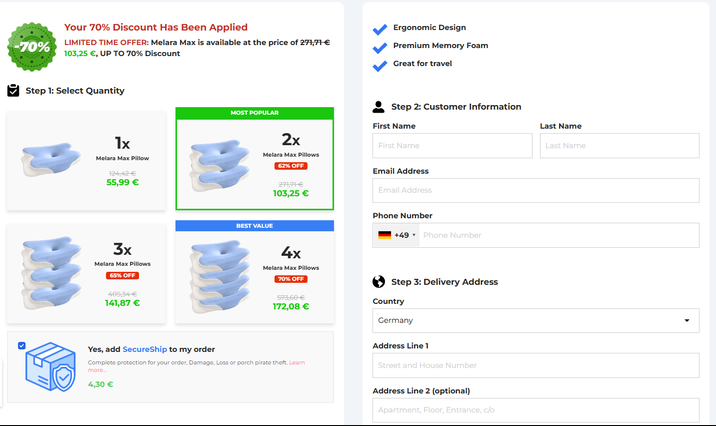Click the SecureShip blue text link
716x426 pixels.
pos(145,349)
